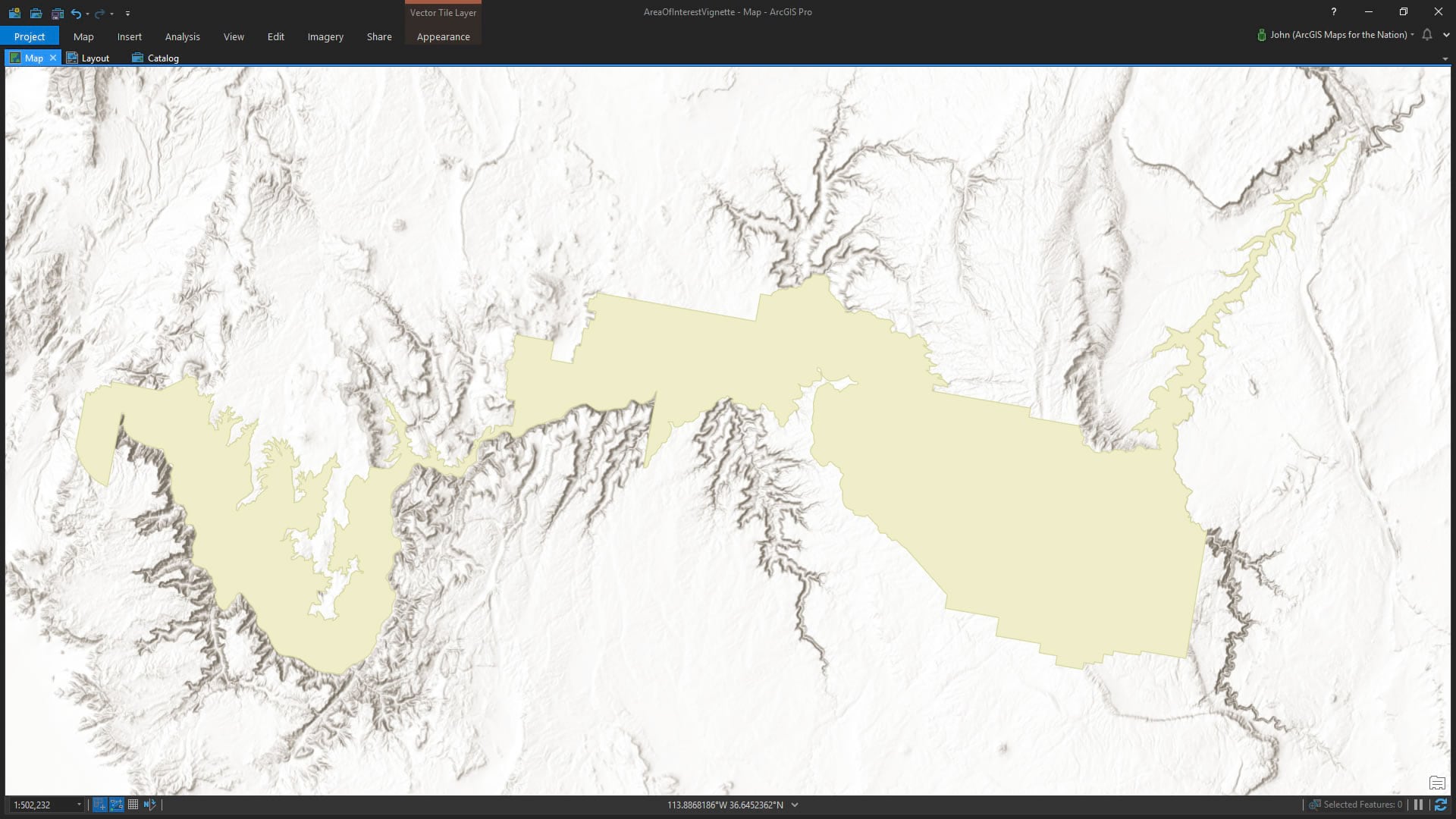Click the Save Project icon
Viewport: 1456px width, 819px height.
point(57,13)
